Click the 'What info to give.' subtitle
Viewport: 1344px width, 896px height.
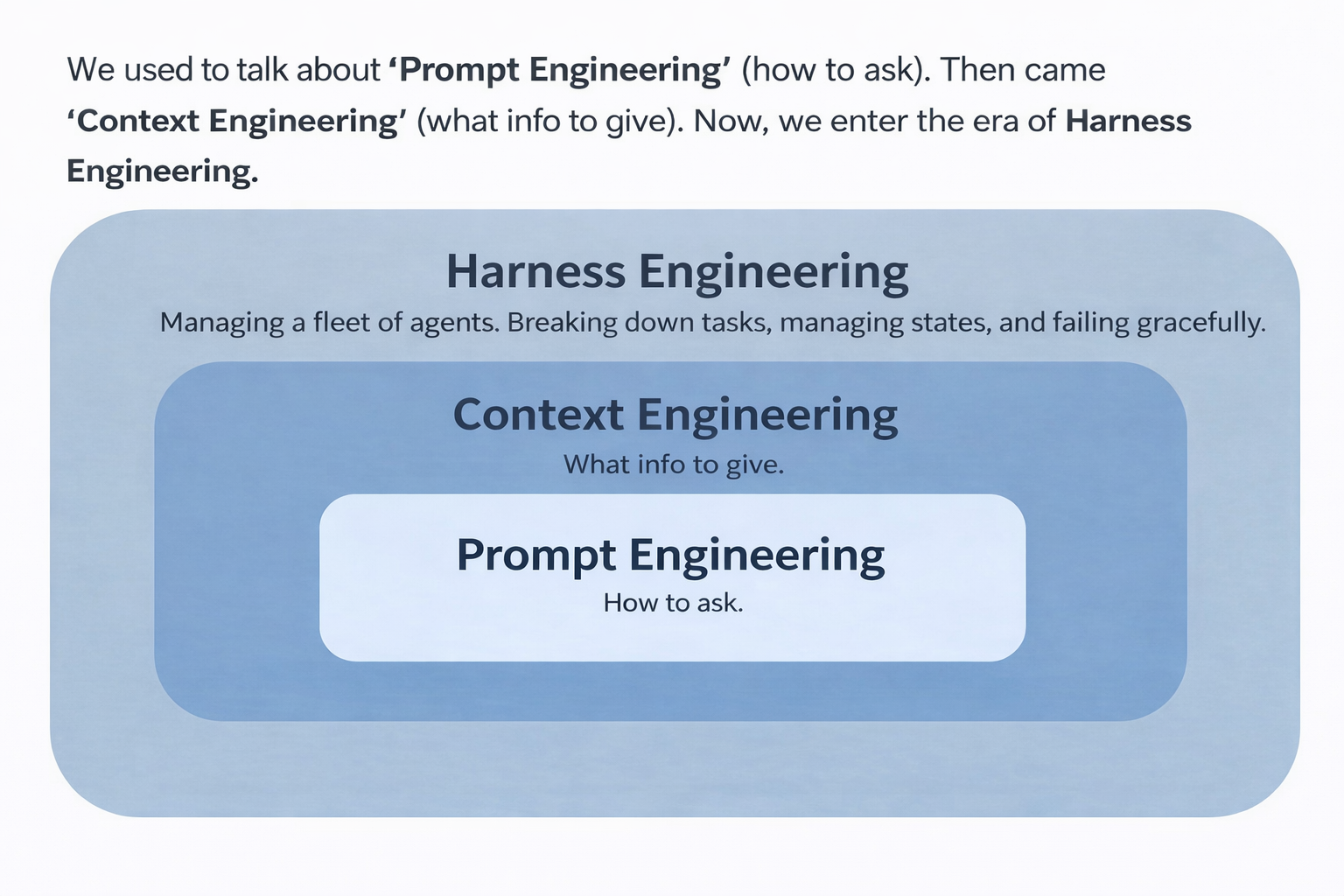(x=673, y=464)
